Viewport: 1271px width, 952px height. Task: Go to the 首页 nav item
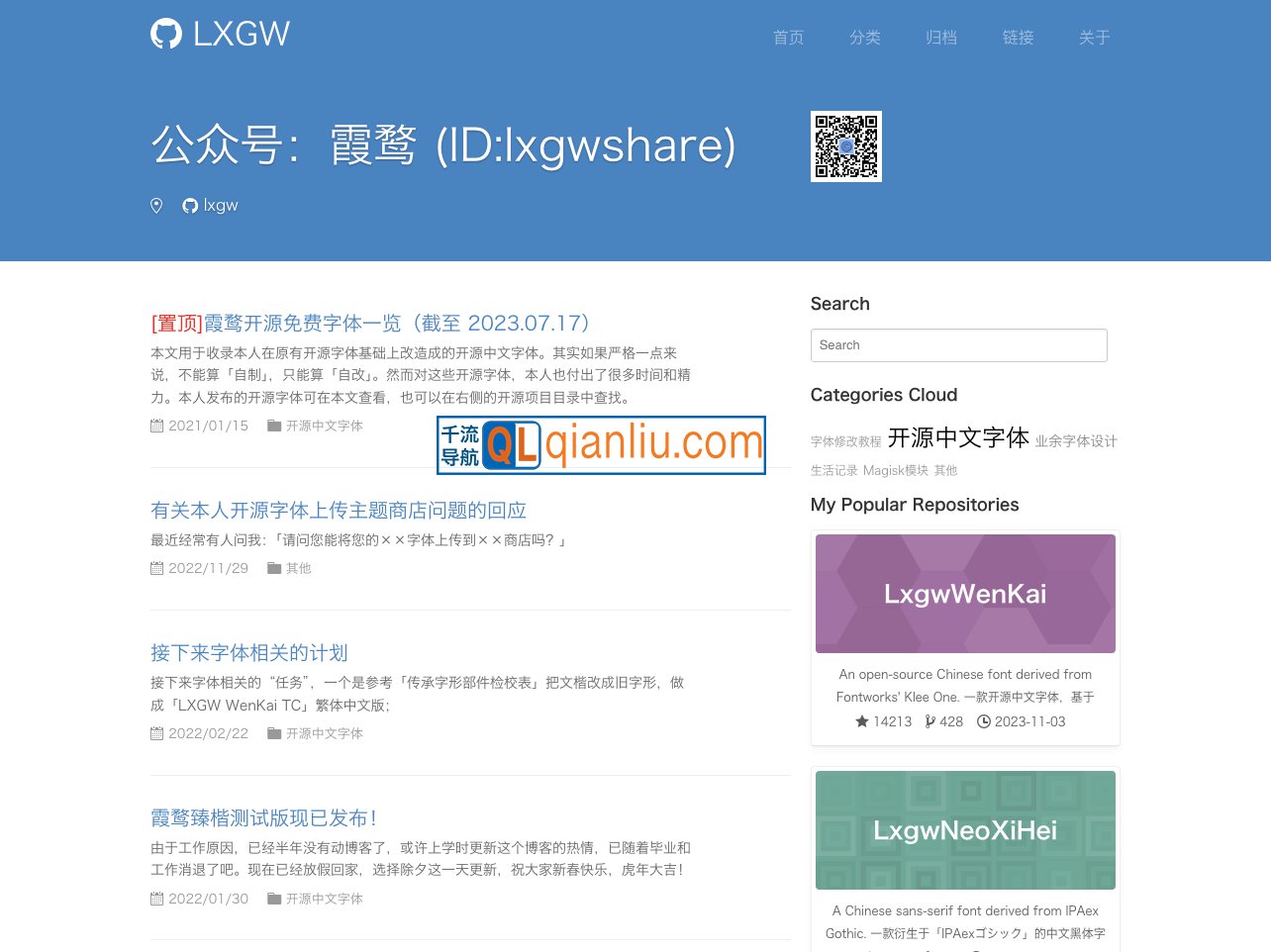pos(788,38)
